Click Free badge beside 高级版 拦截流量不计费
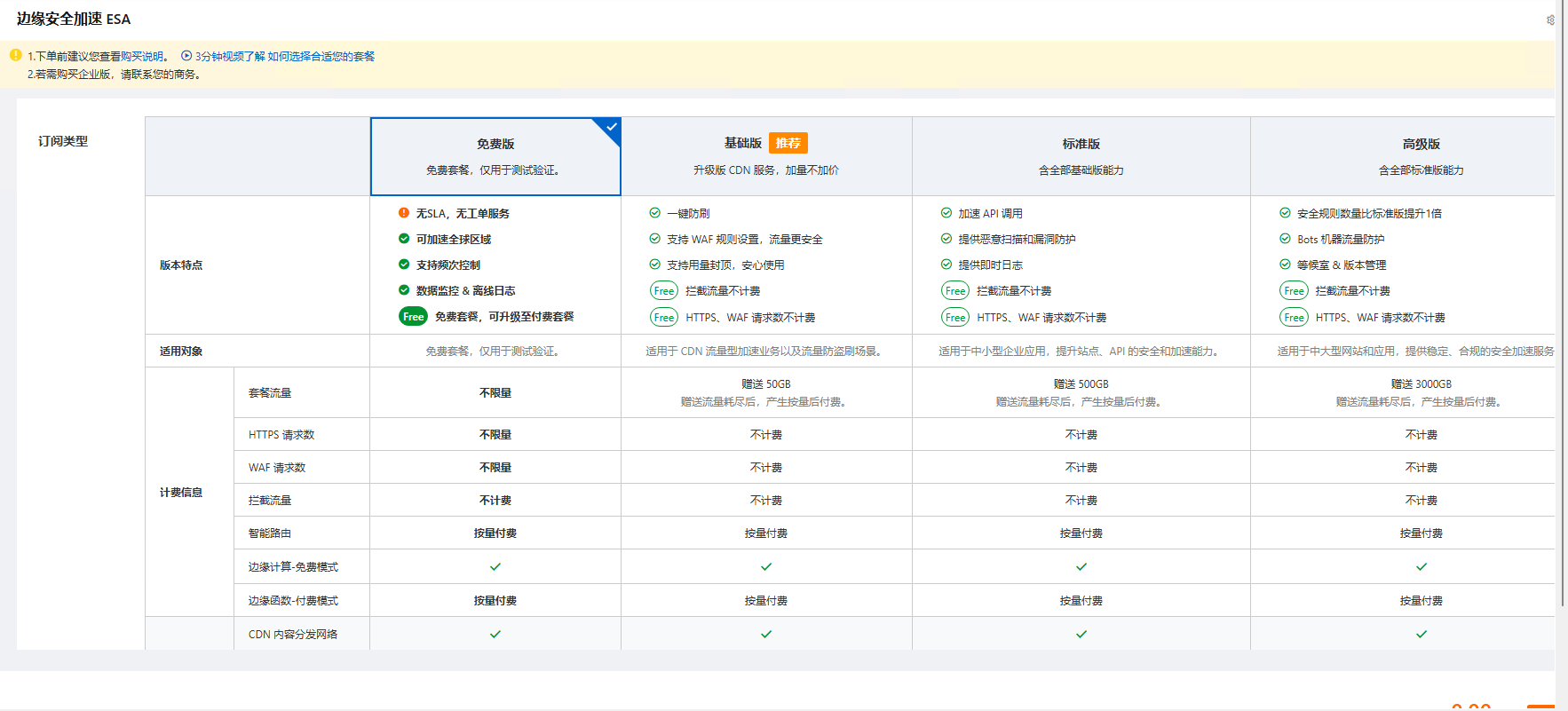1568x711 pixels. [1294, 291]
